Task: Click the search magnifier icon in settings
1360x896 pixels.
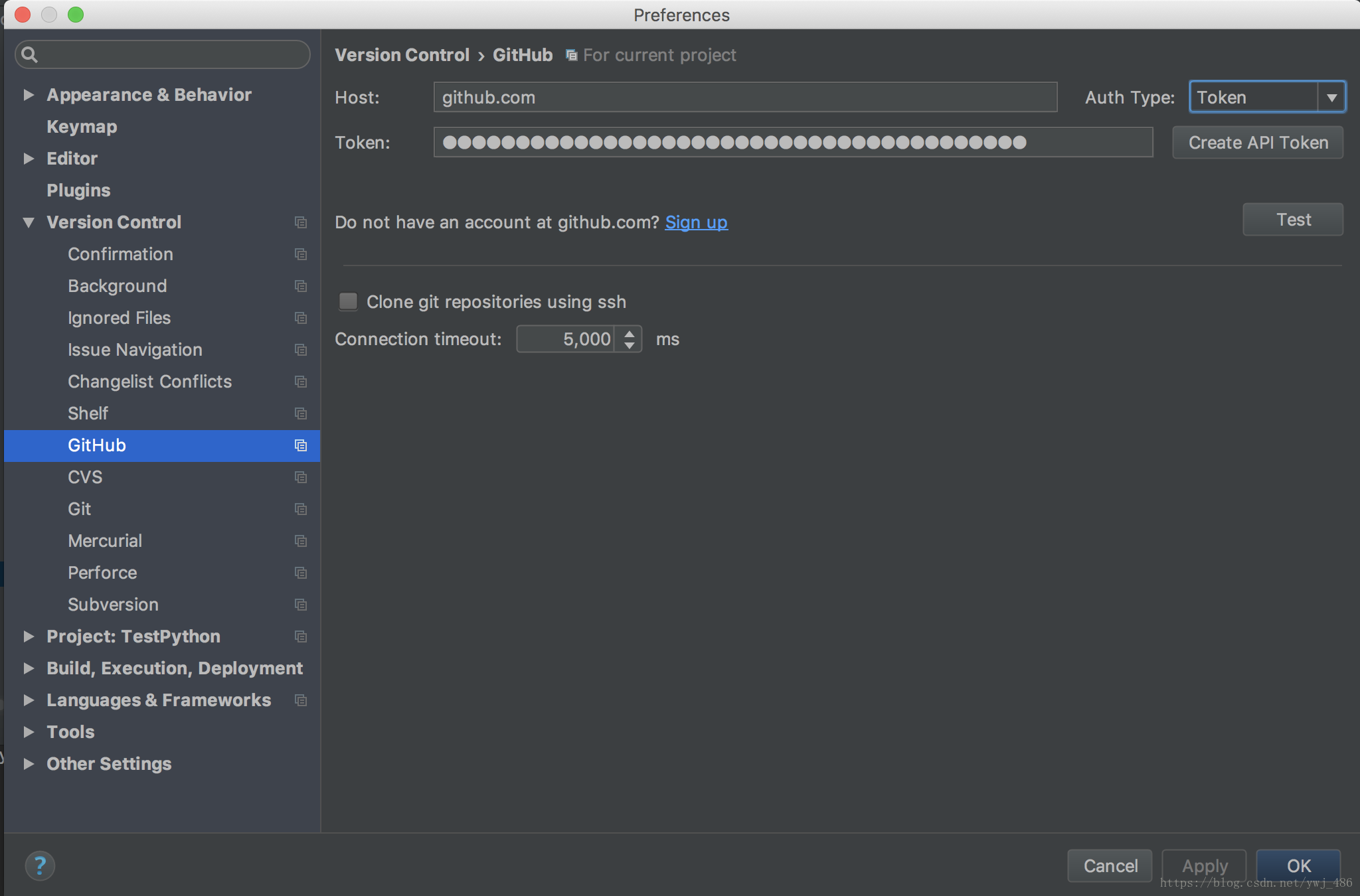Action: pyautogui.click(x=29, y=54)
